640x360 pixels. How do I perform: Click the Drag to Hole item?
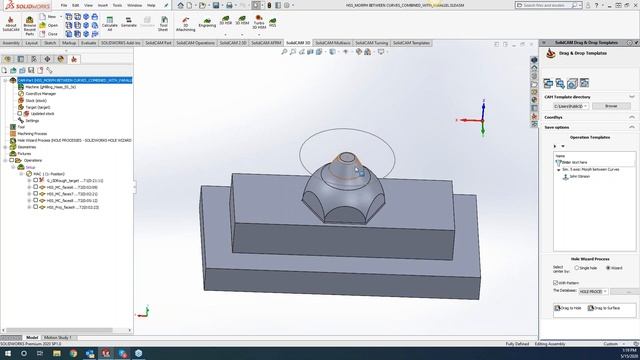click(x=568, y=308)
